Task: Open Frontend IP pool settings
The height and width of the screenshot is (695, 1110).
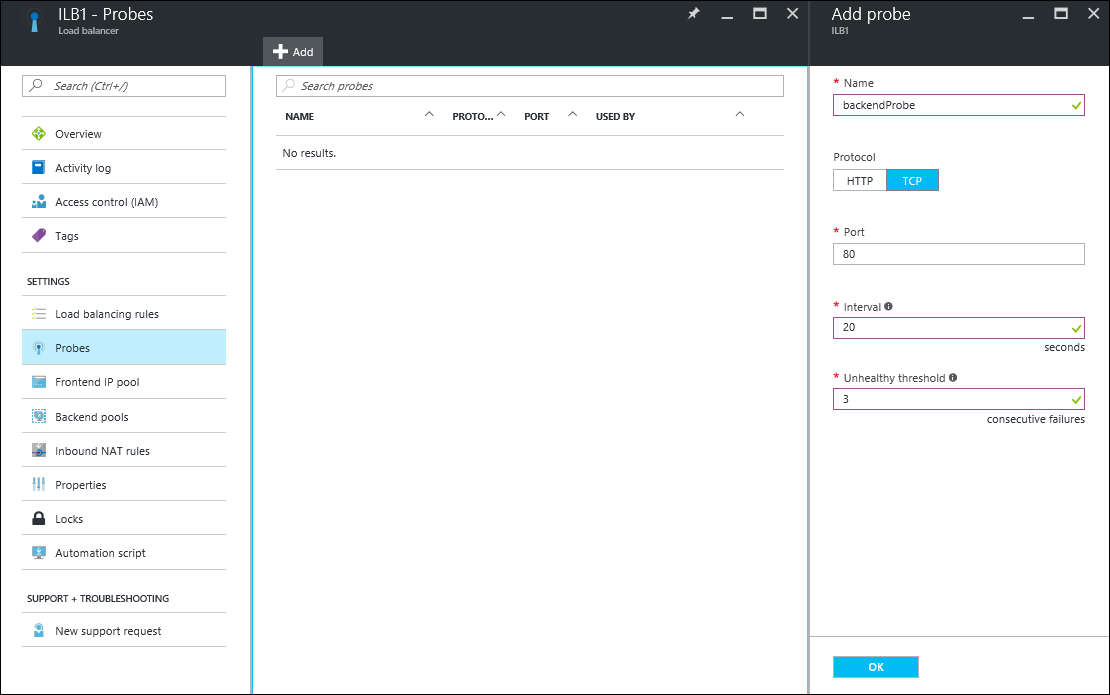Action: click(x=97, y=382)
